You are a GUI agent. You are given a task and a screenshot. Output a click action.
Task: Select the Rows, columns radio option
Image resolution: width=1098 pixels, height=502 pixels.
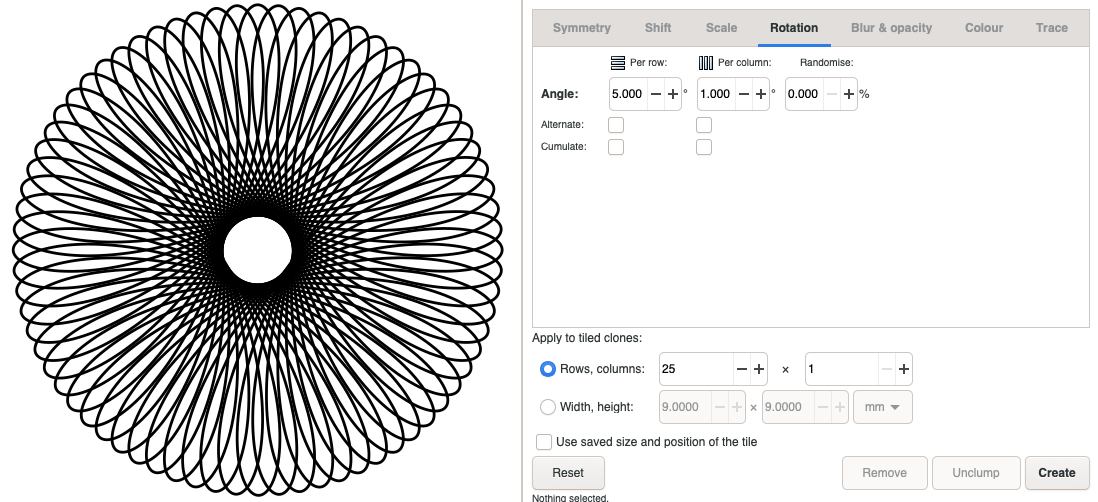point(548,369)
